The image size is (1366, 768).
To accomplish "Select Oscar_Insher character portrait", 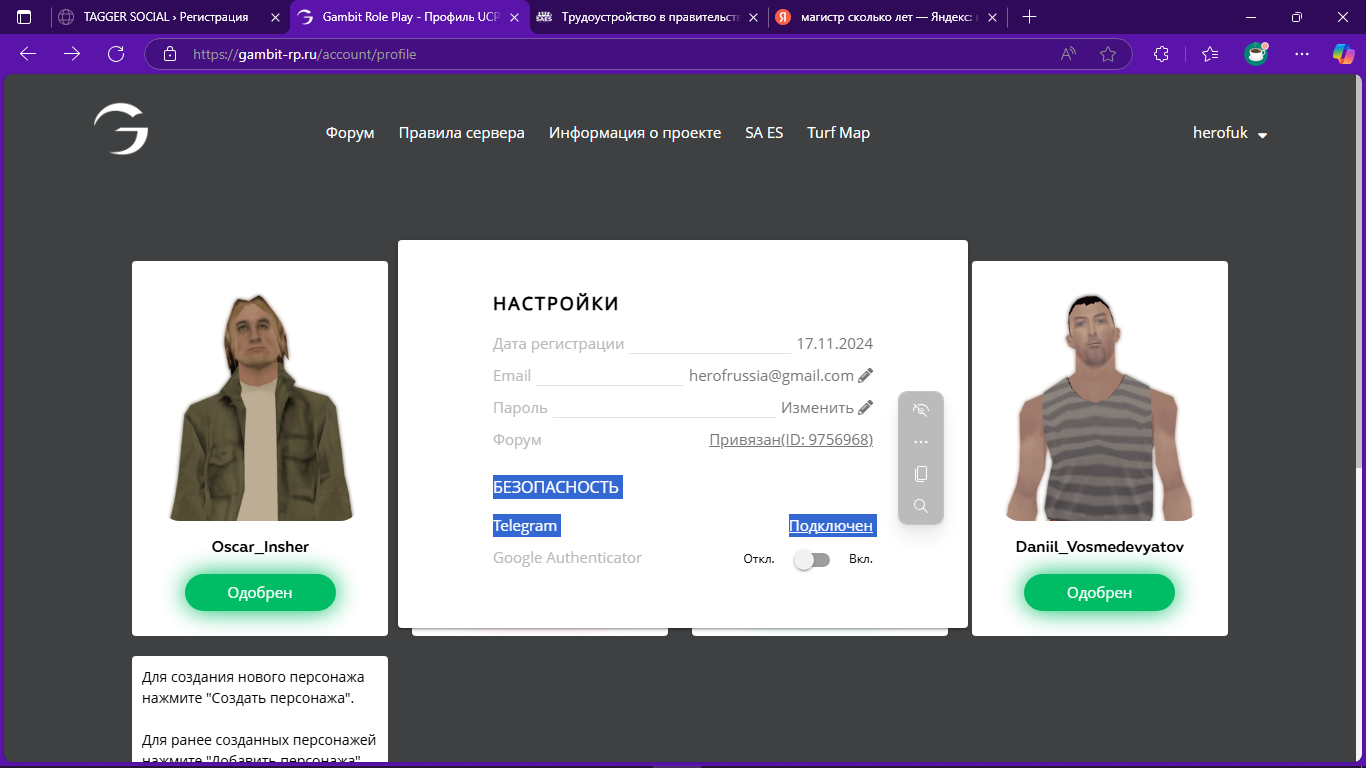I will [x=260, y=406].
